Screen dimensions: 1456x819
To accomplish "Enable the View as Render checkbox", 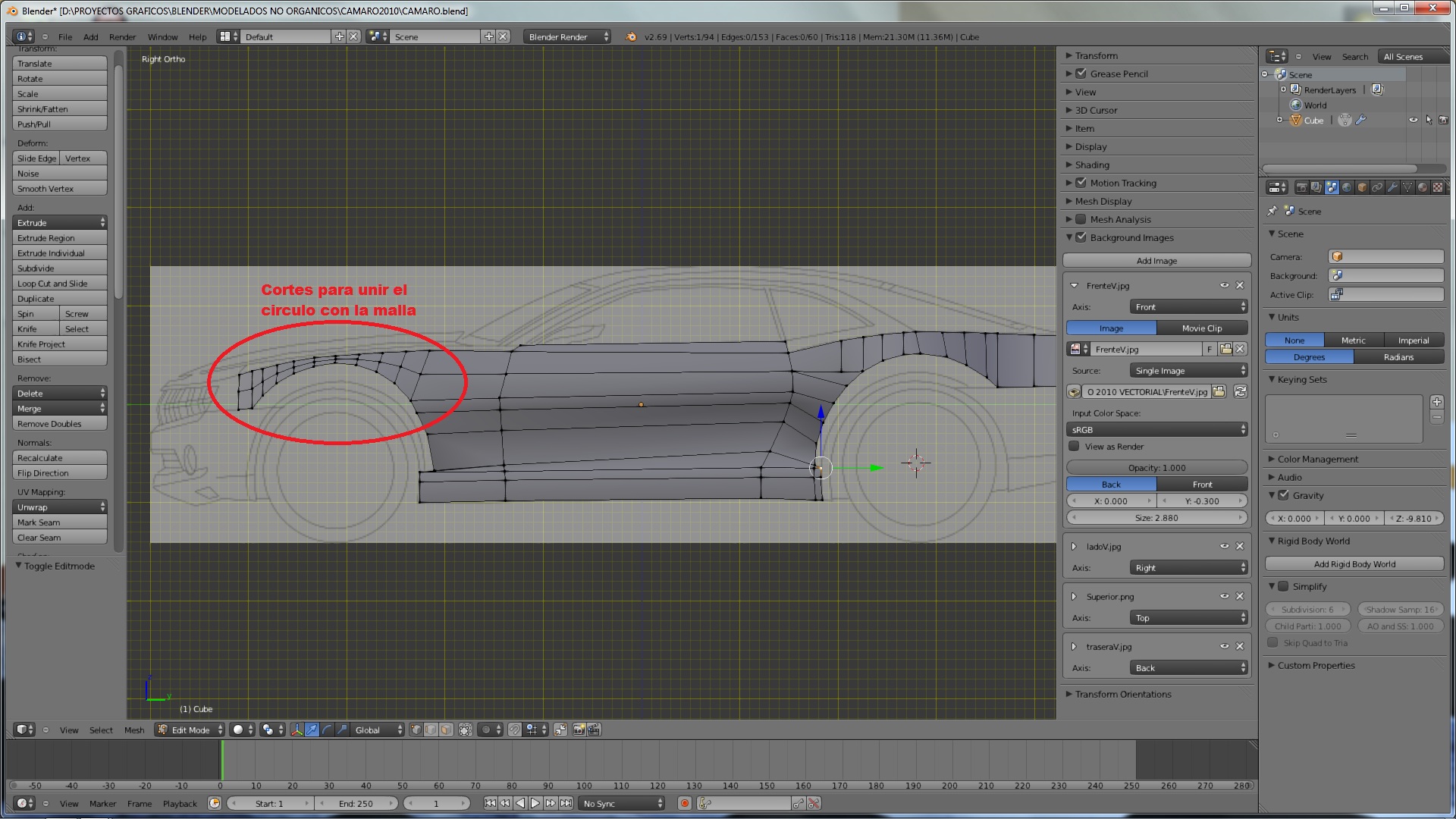I will point(1074,447).
